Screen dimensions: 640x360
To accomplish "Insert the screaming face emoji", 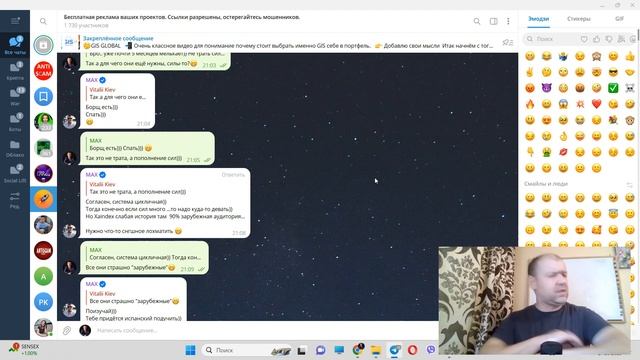I will pyautogui.click(x=563, y=104).
